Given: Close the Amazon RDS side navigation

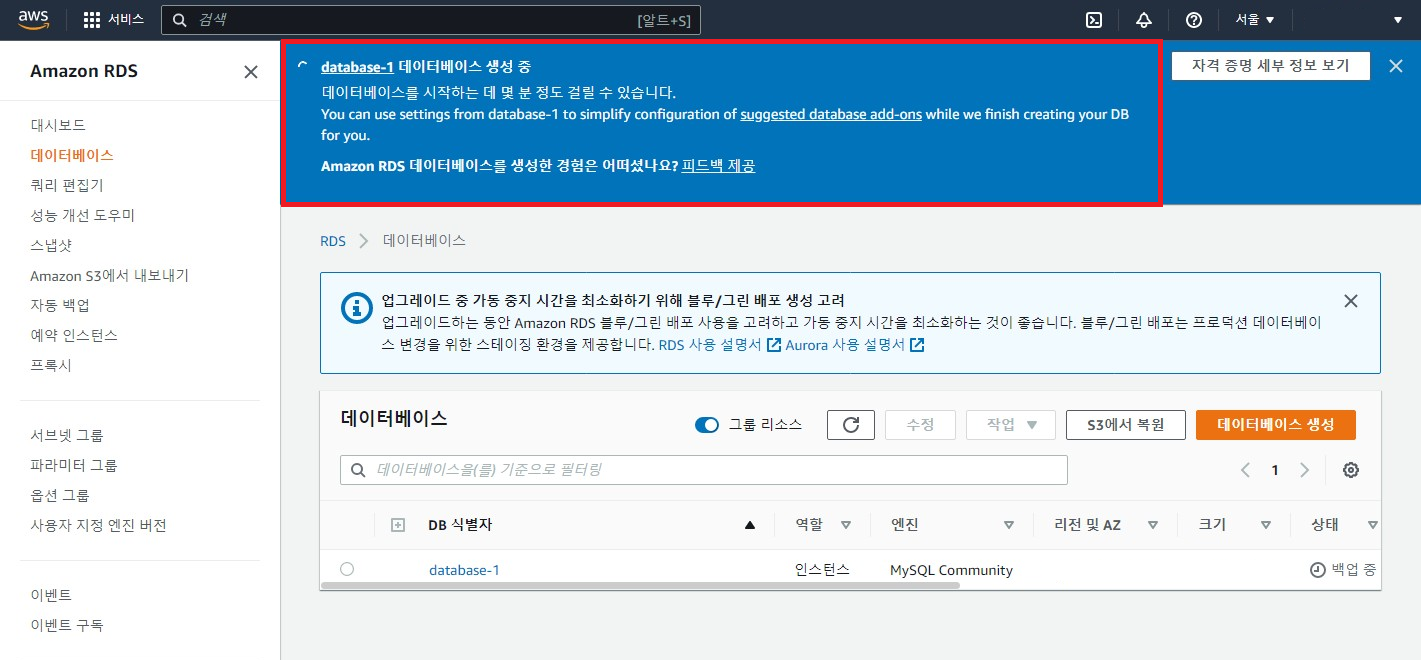Looking at the screenshot, I should [x=251, y=72].
